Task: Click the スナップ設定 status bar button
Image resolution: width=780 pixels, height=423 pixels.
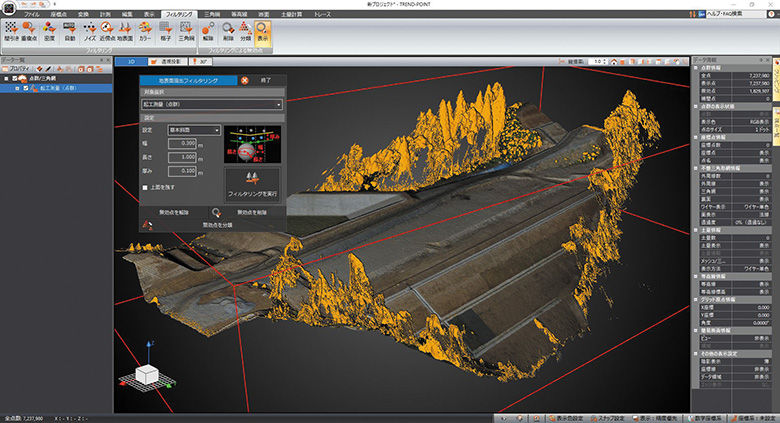Action: click(608, 419)
